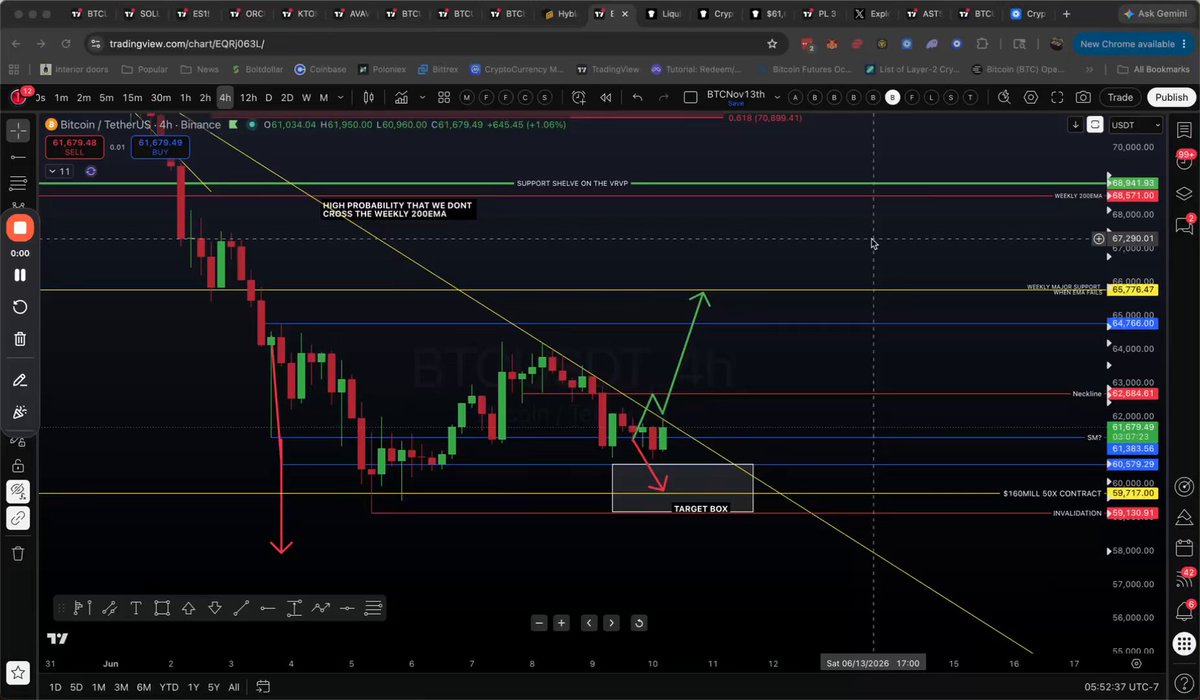Select the horizontal ray tool in favorites toolbar
The width and height of the screenshot is (1200, 700).
268,607
